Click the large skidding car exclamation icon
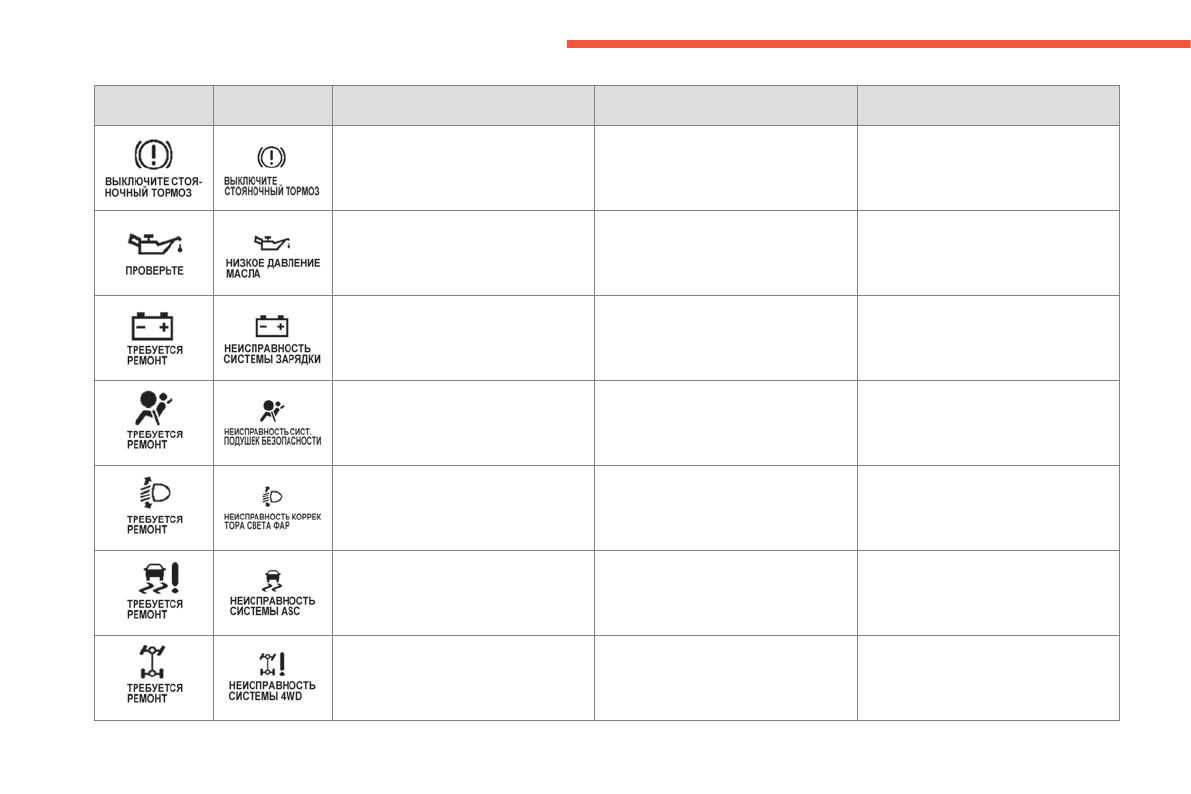 tap(155, 578)
